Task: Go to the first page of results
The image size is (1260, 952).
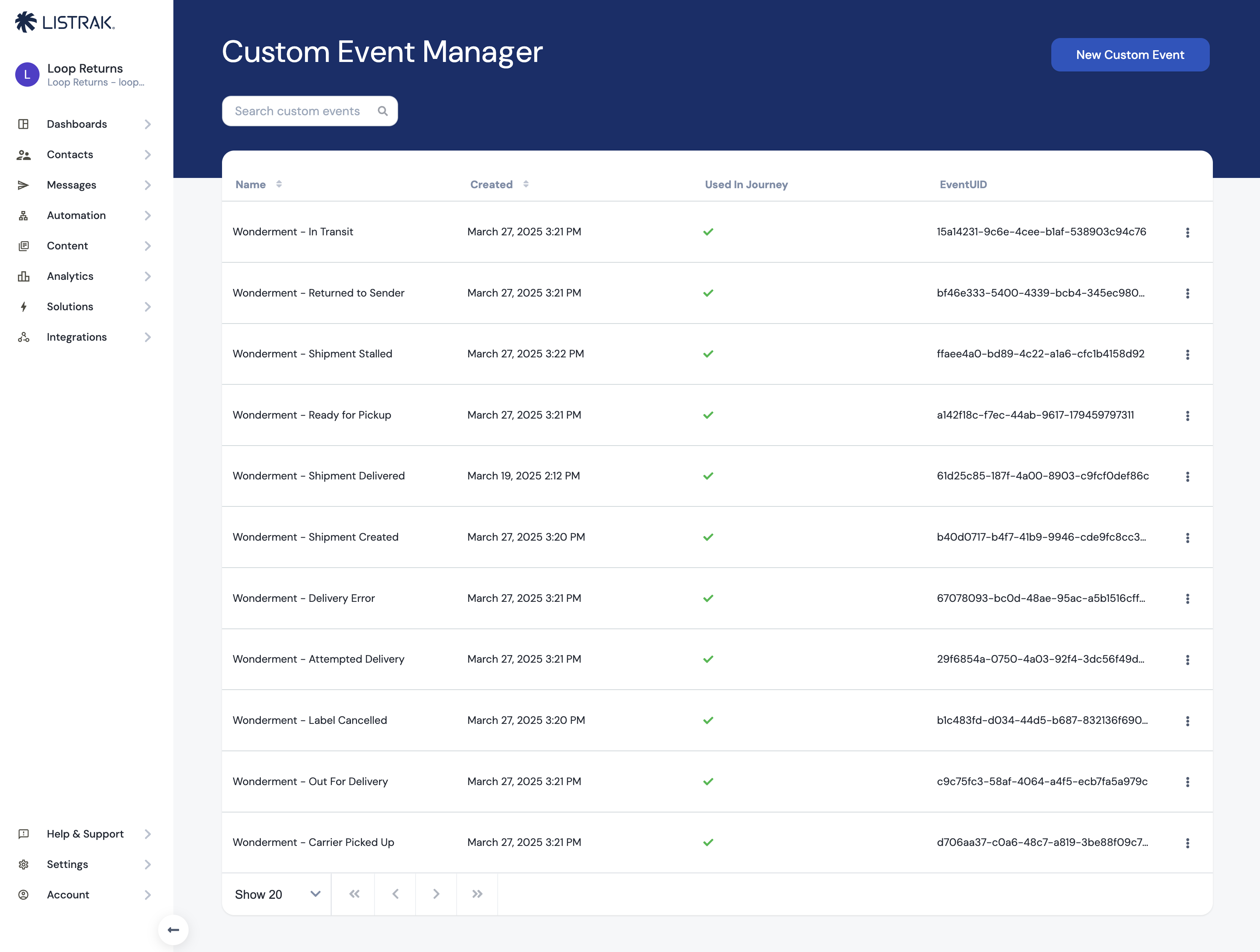Action: [x=354, y=894]
